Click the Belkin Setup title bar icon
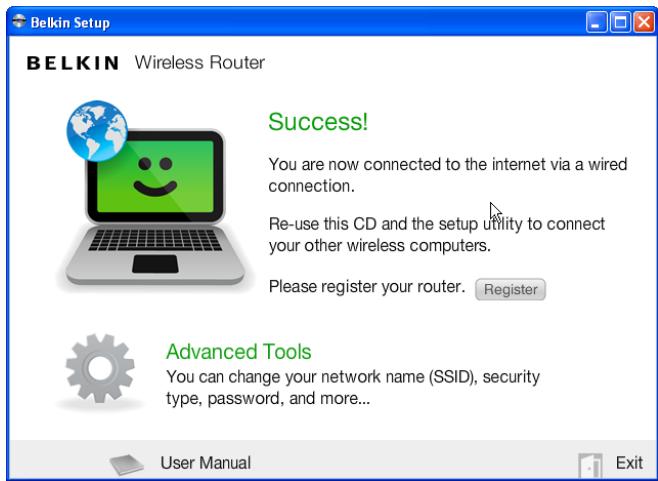The width and height of the screenshot is (658, 481). tap(19, 21)
